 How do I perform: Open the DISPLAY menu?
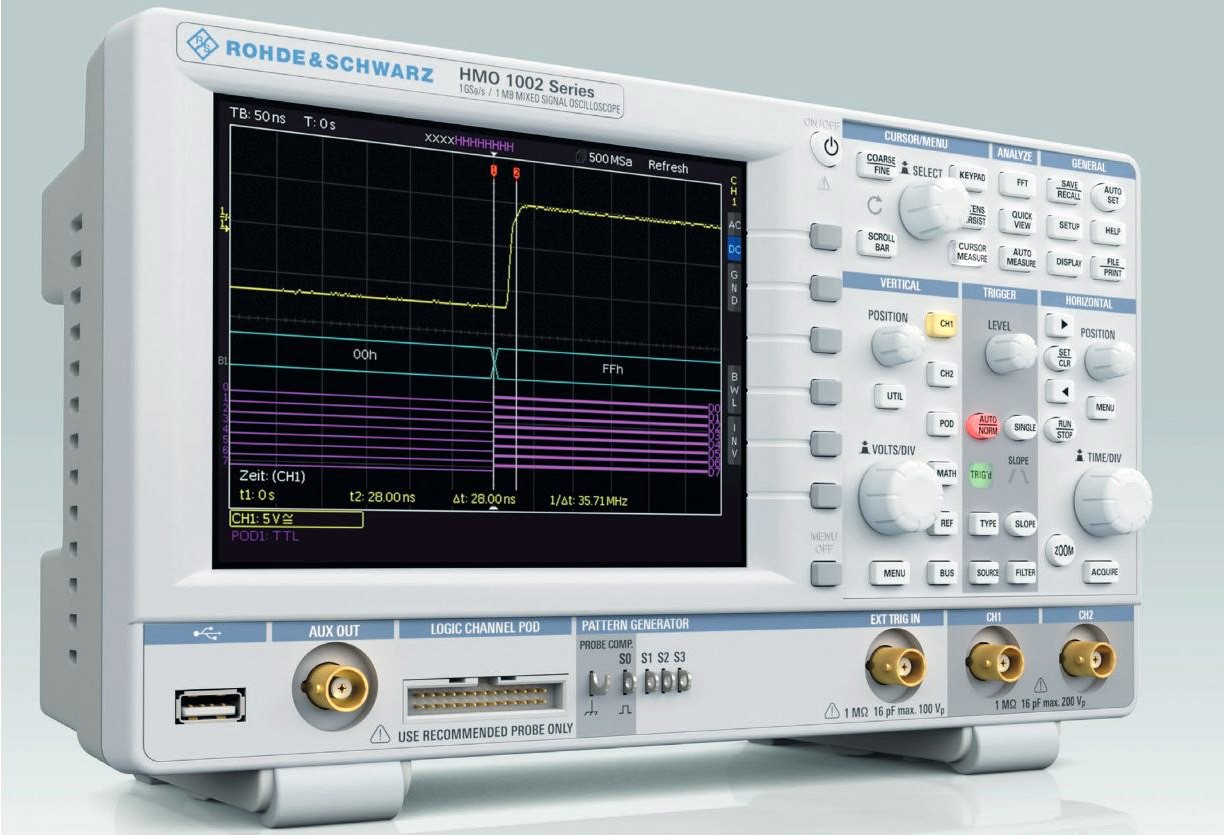click(x=1067, y=263)
